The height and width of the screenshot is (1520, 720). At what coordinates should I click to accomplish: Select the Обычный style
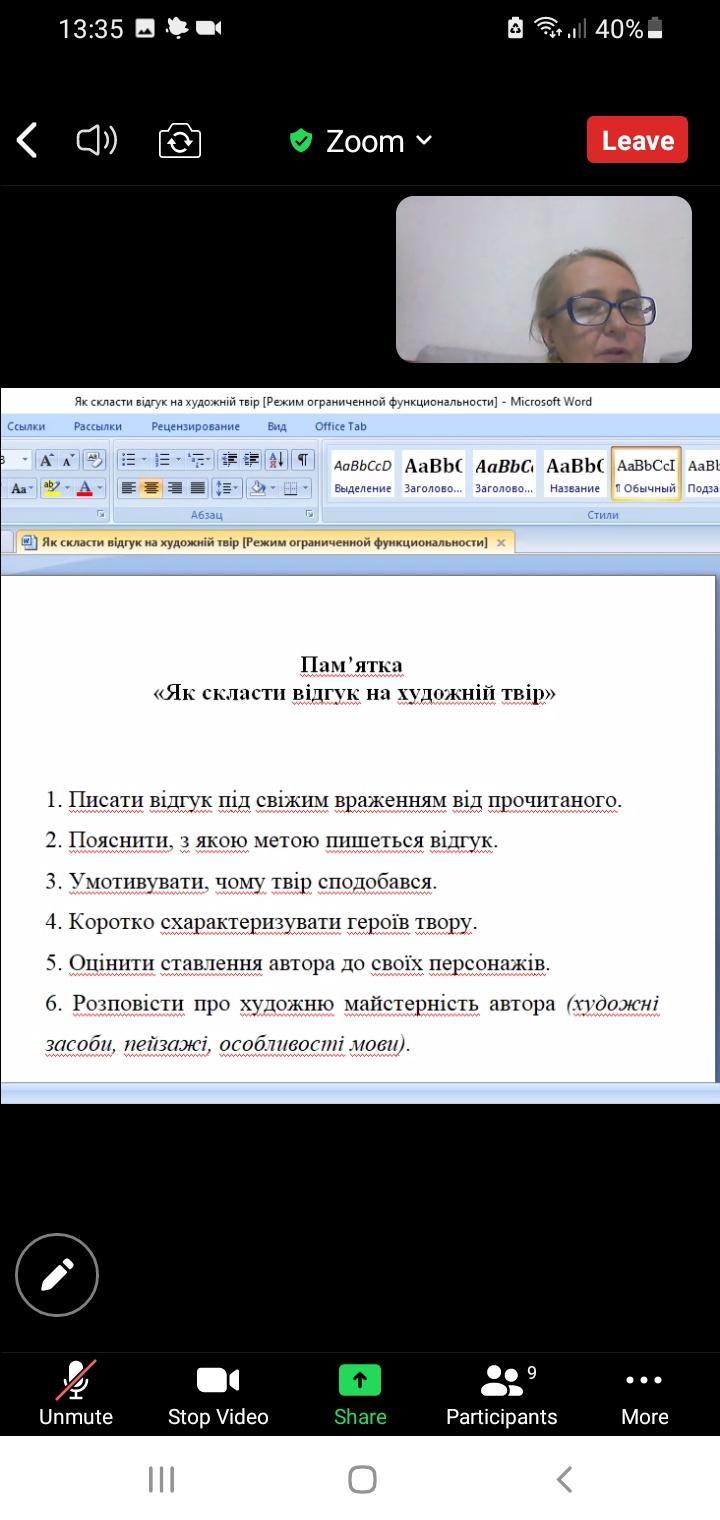pyautogui.click(x=646, y=473)
